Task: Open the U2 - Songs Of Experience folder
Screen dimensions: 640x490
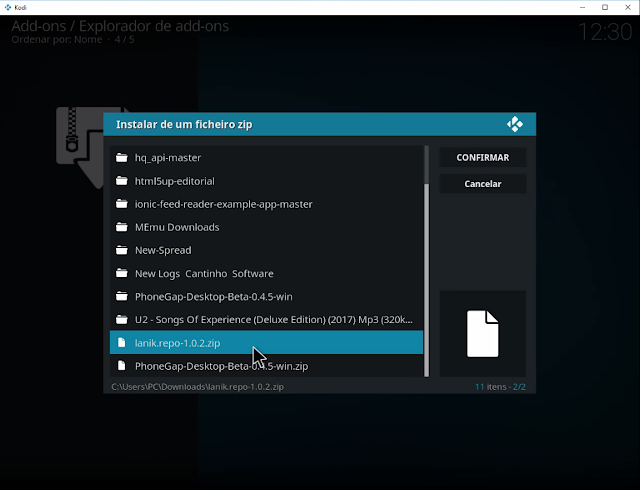Action: coord(267,319)
